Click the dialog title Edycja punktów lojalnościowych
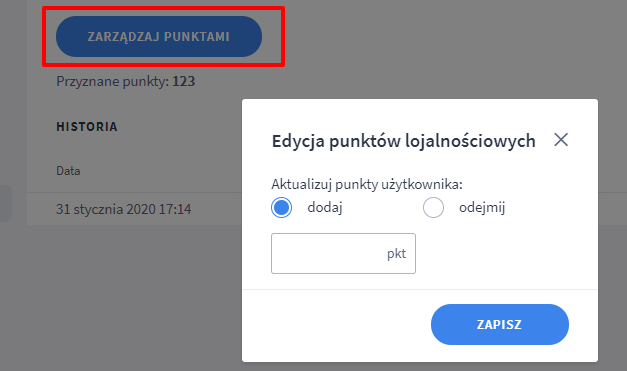Screen dimensions: 627x371 coord(403,141)
